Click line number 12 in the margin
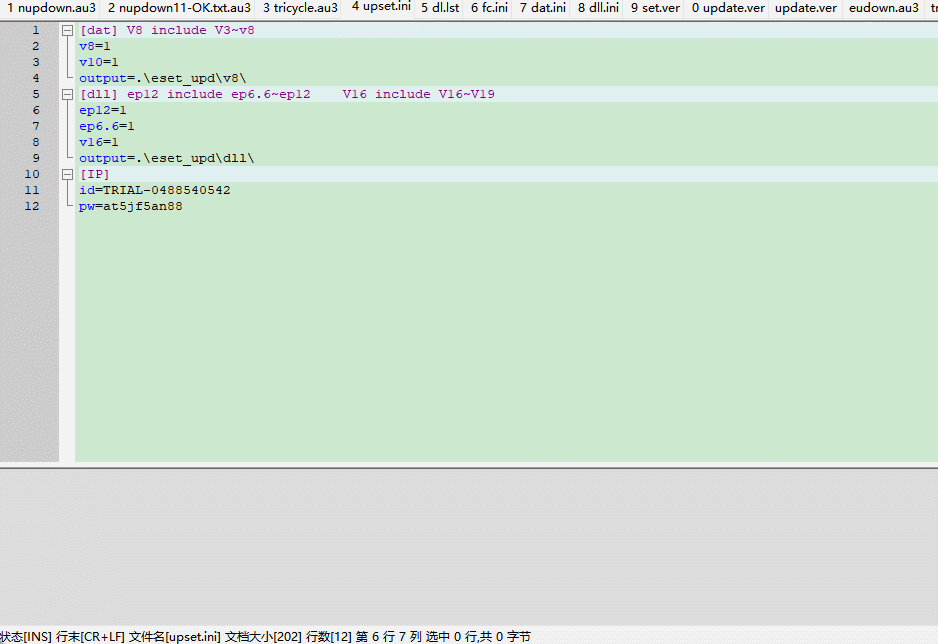 (x=33, y=206)
